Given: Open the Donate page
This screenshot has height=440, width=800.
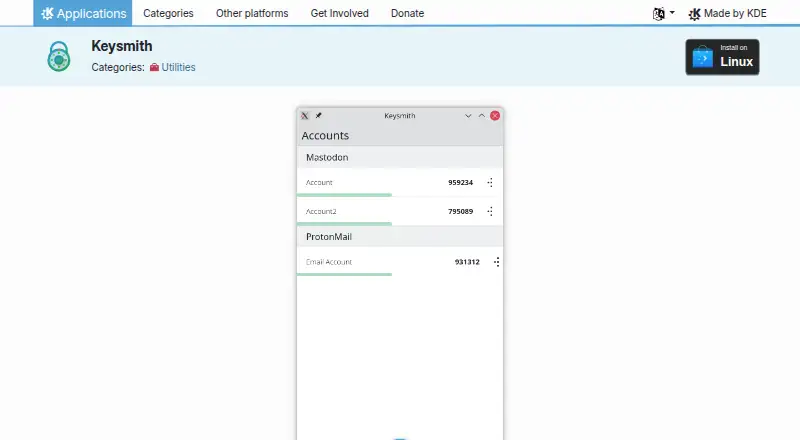Looking at the screenshot, I should [x=407, y=13].
